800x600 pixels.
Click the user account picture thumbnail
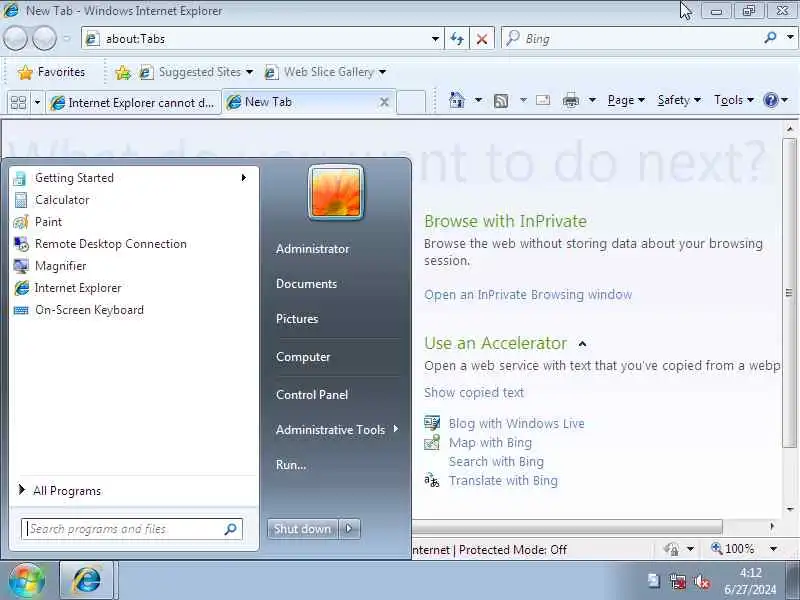pyautogui.click(x=336, y=192)
